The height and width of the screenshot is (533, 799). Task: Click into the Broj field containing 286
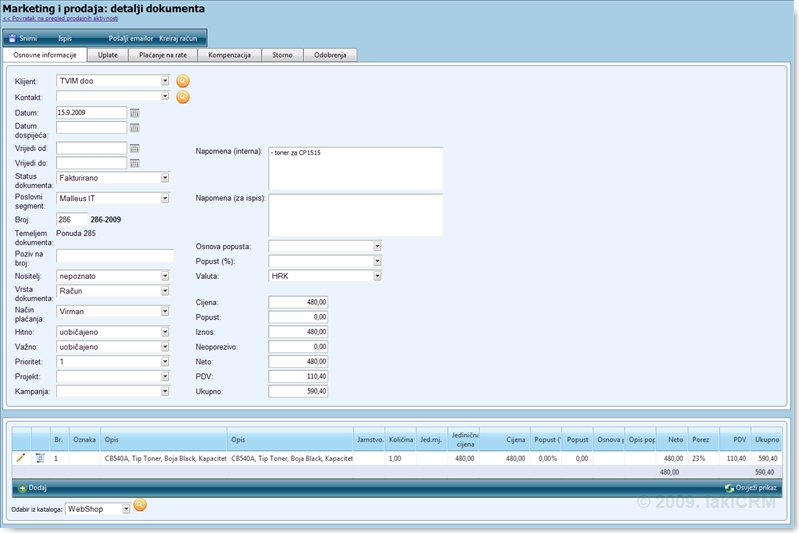(71, 220)
